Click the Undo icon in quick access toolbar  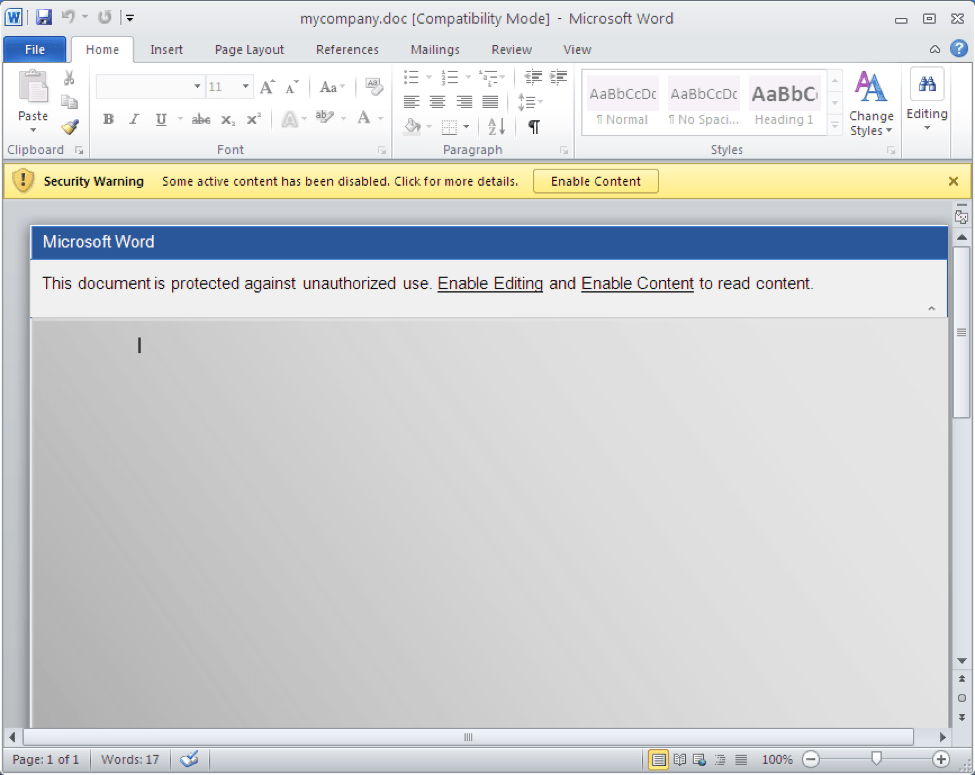click(68, 17)
